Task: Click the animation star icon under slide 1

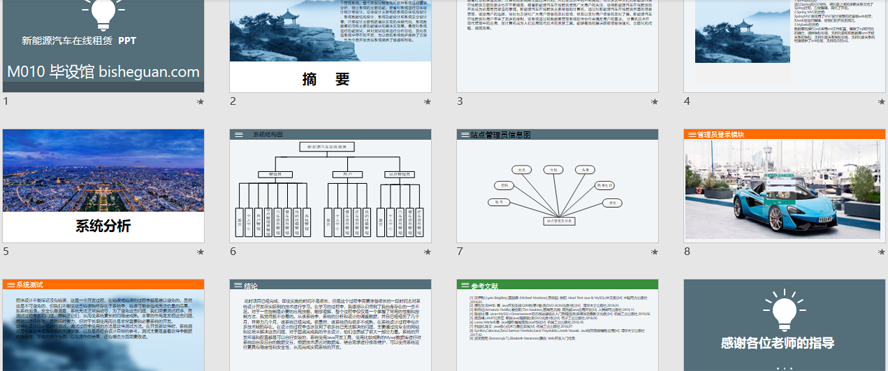Action: point(200,102)
